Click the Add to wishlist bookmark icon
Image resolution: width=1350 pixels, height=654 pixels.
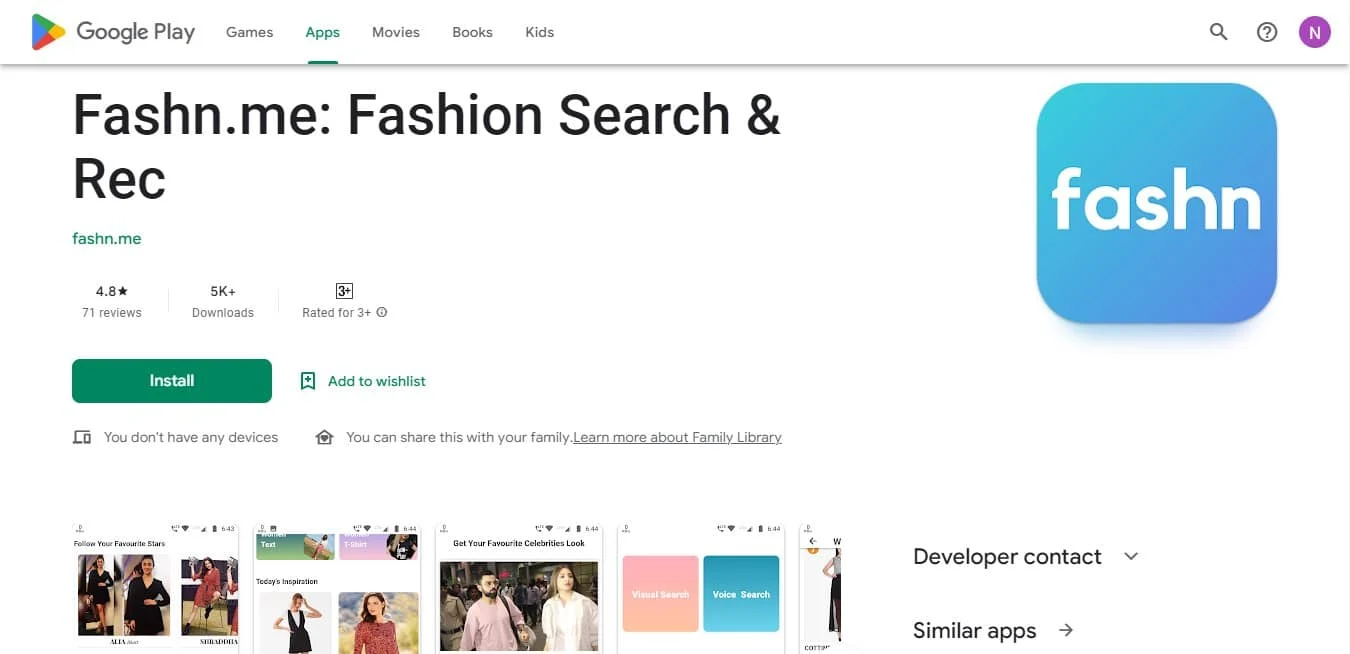(x=308, y=381)
